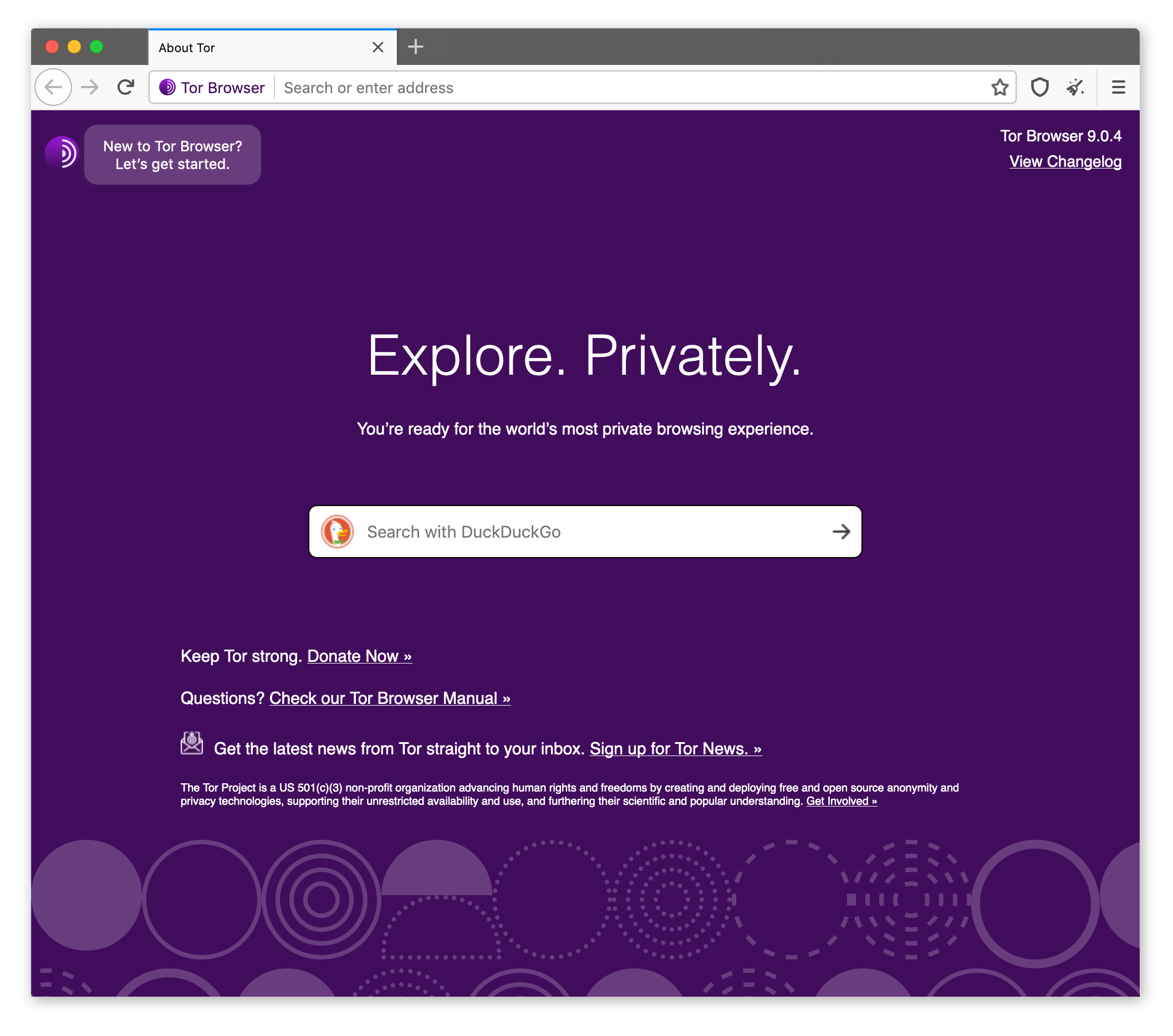Screen dimensions: 1173x1036
Task: Click the DuckDuckGo logo in search box
Action: click(x=337, y=532)
